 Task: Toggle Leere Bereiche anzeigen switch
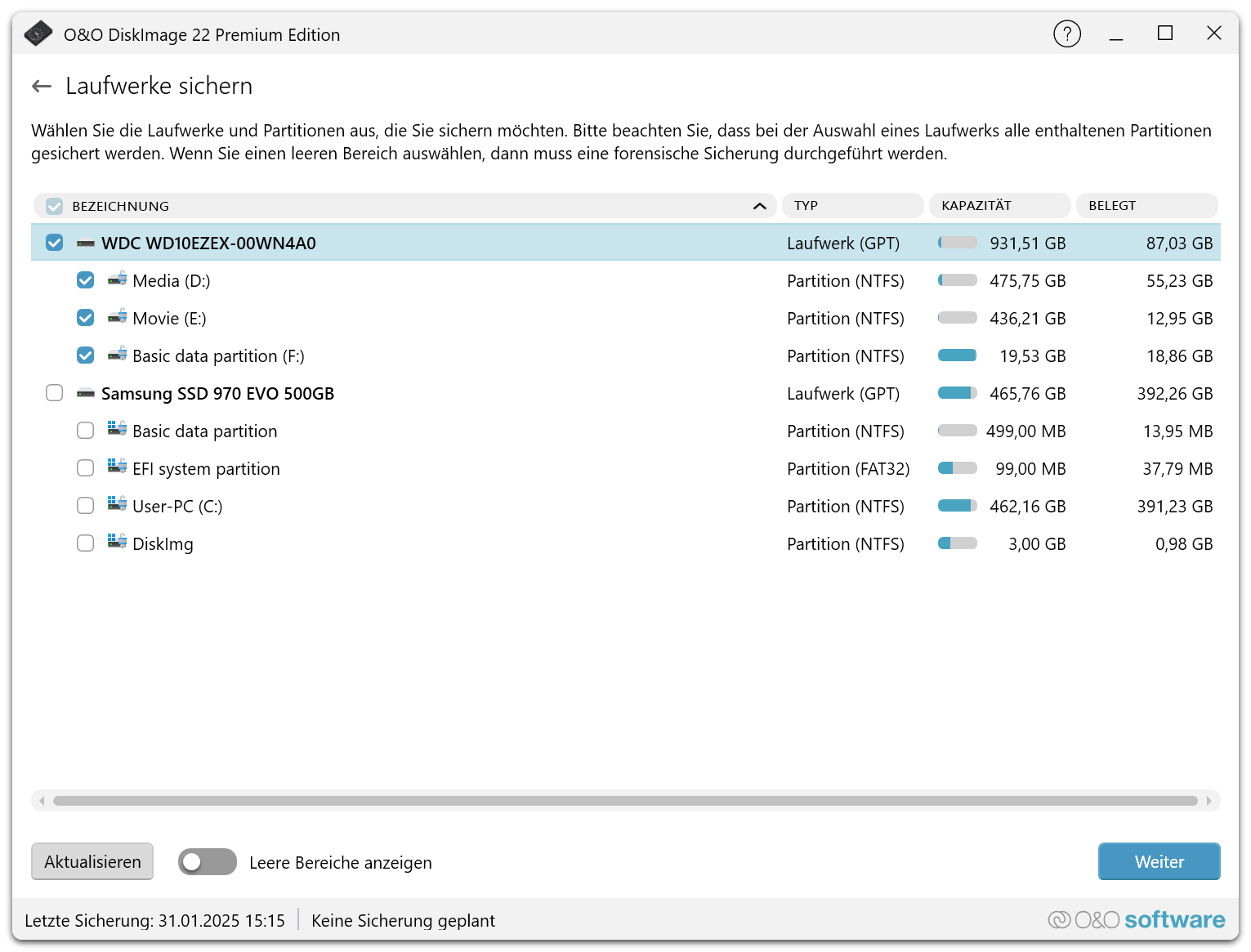[208, 862]
